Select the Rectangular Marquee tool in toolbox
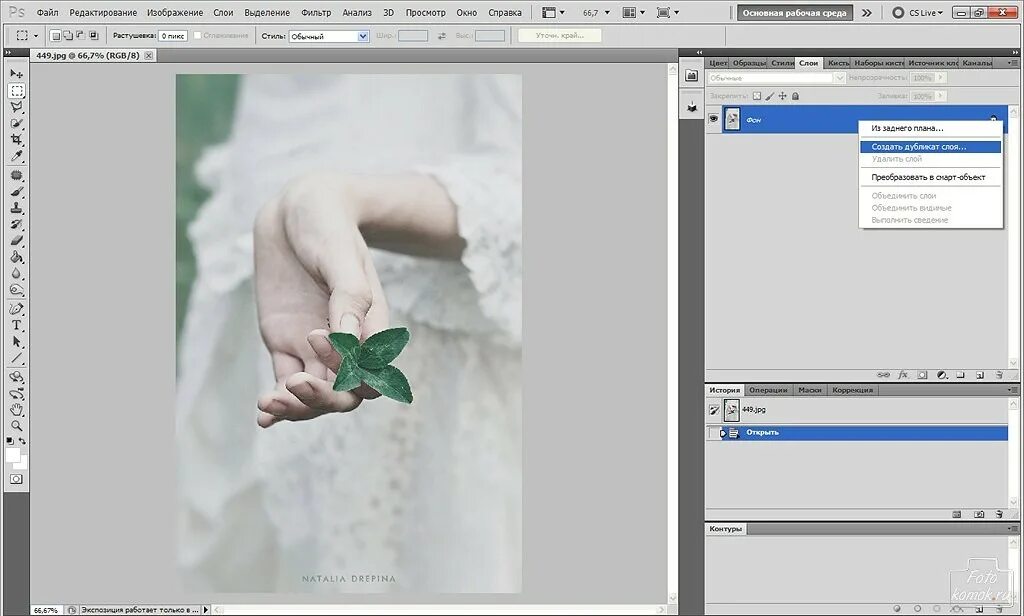The image size is (1024, 616). [16, 90]
